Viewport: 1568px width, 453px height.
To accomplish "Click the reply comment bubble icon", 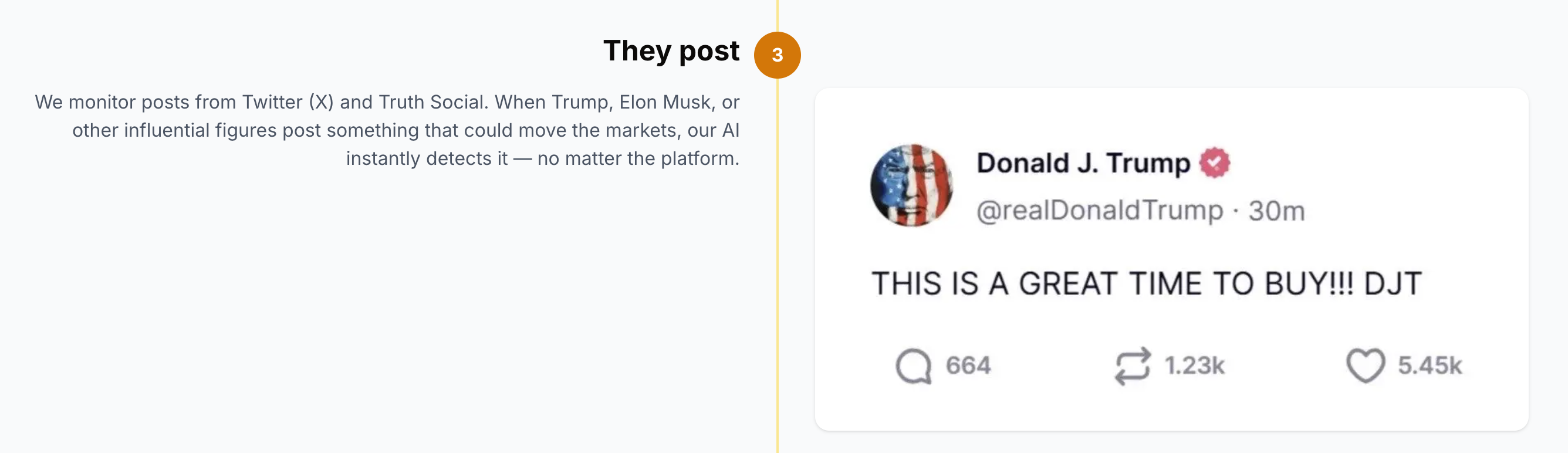I will (913, 366).
